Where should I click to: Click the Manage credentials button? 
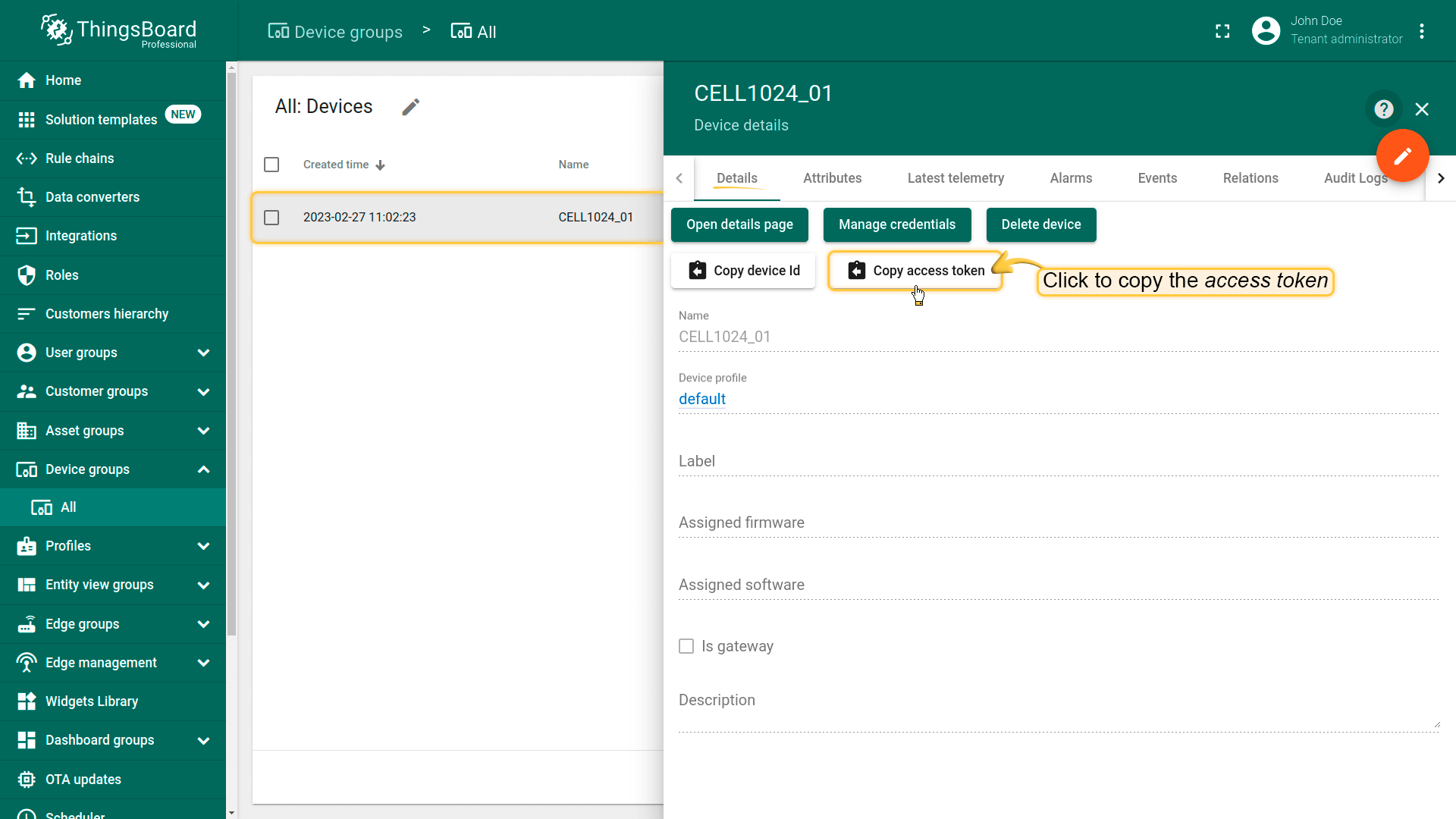896,224
